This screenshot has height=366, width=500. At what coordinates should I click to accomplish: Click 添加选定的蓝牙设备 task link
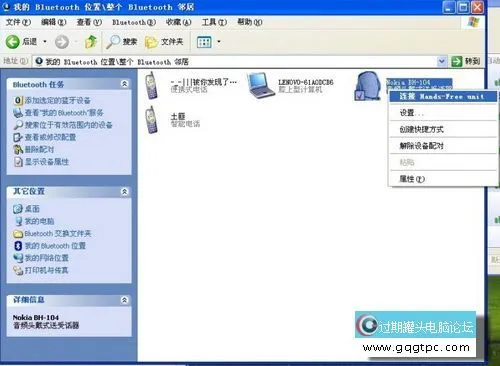(58, 100)
